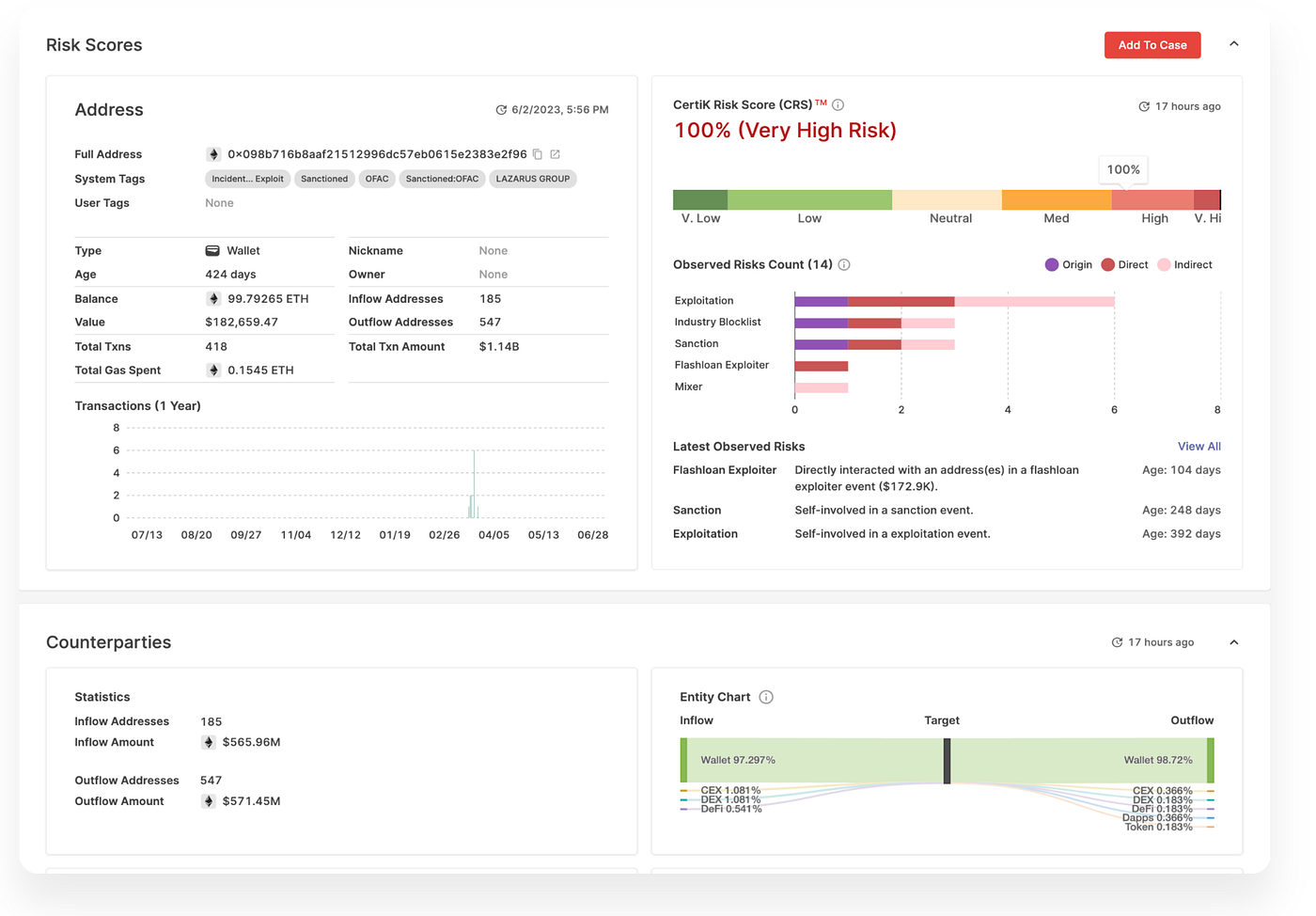The height and width of the screenshot is (916, 1316).
Task: Click the Ethereum icon beside Full Address
Action: 213,154
